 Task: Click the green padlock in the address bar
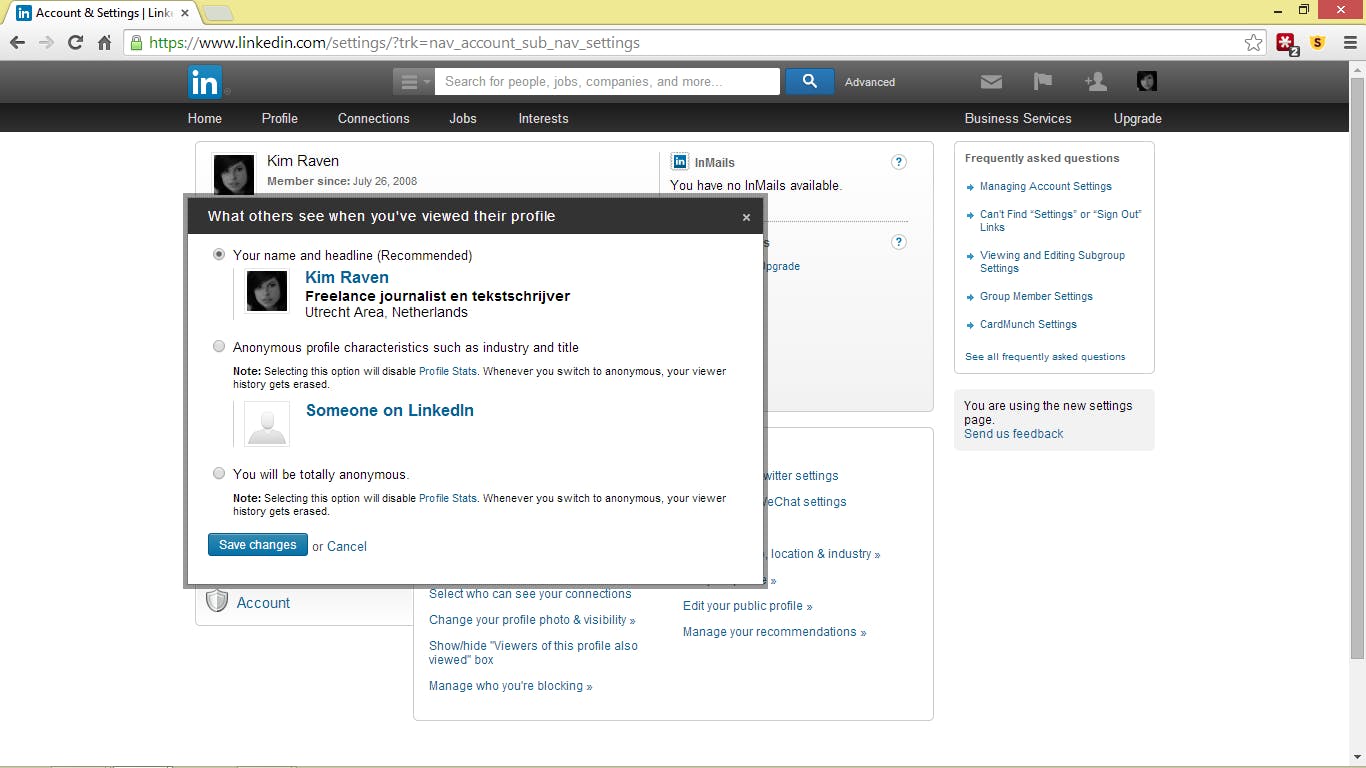click(136, 43)
